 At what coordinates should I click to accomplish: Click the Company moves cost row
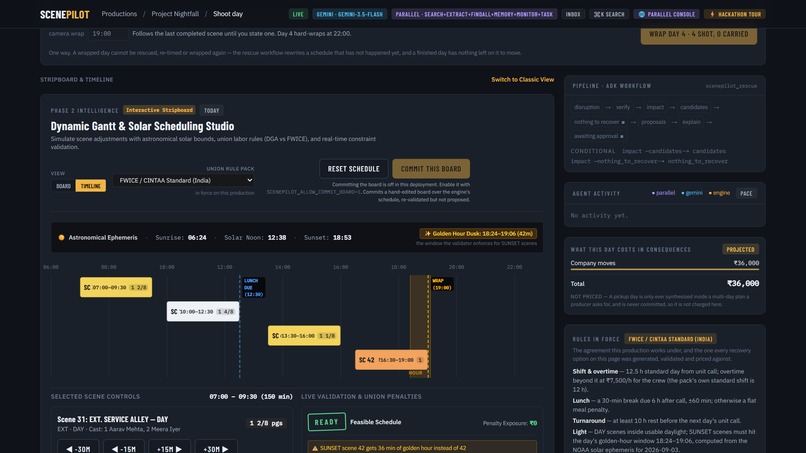[x=665, y=263]
